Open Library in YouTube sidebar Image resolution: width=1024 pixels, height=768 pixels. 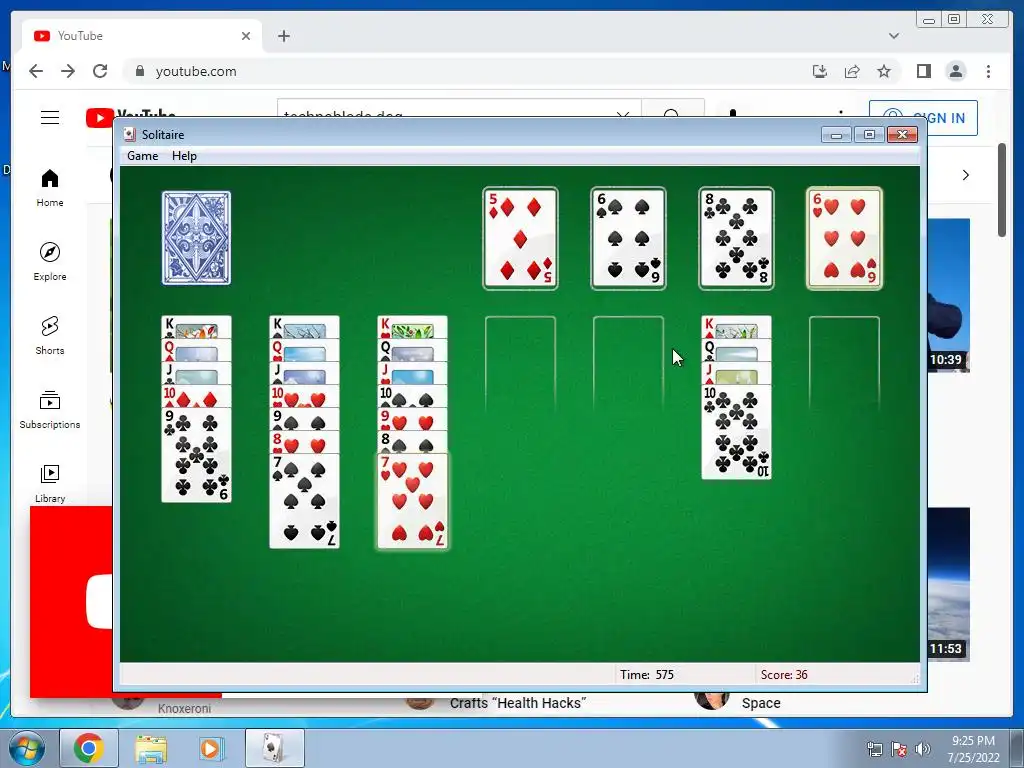[x=50, y=483]
